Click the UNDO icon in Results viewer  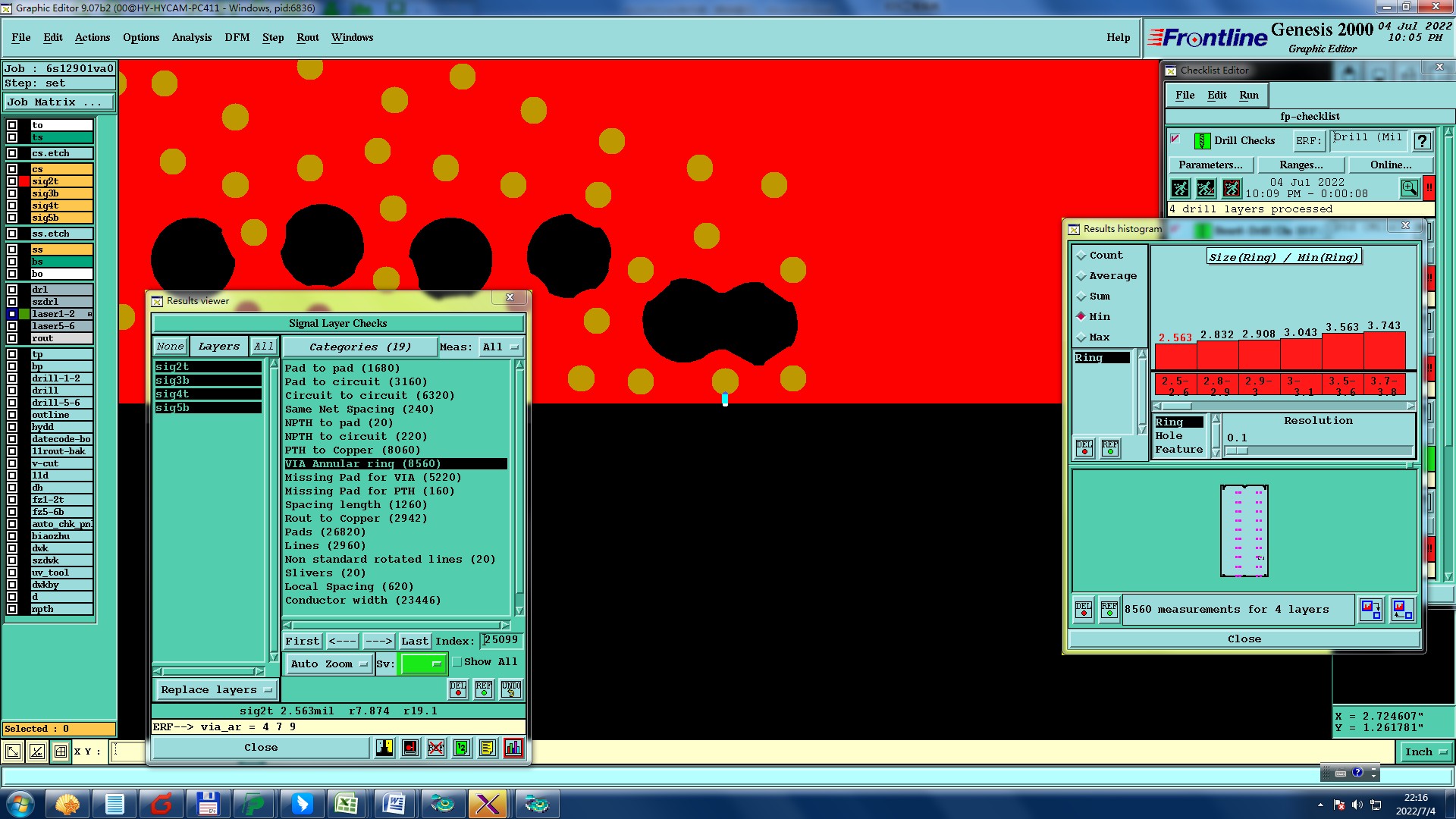(511, 689)
